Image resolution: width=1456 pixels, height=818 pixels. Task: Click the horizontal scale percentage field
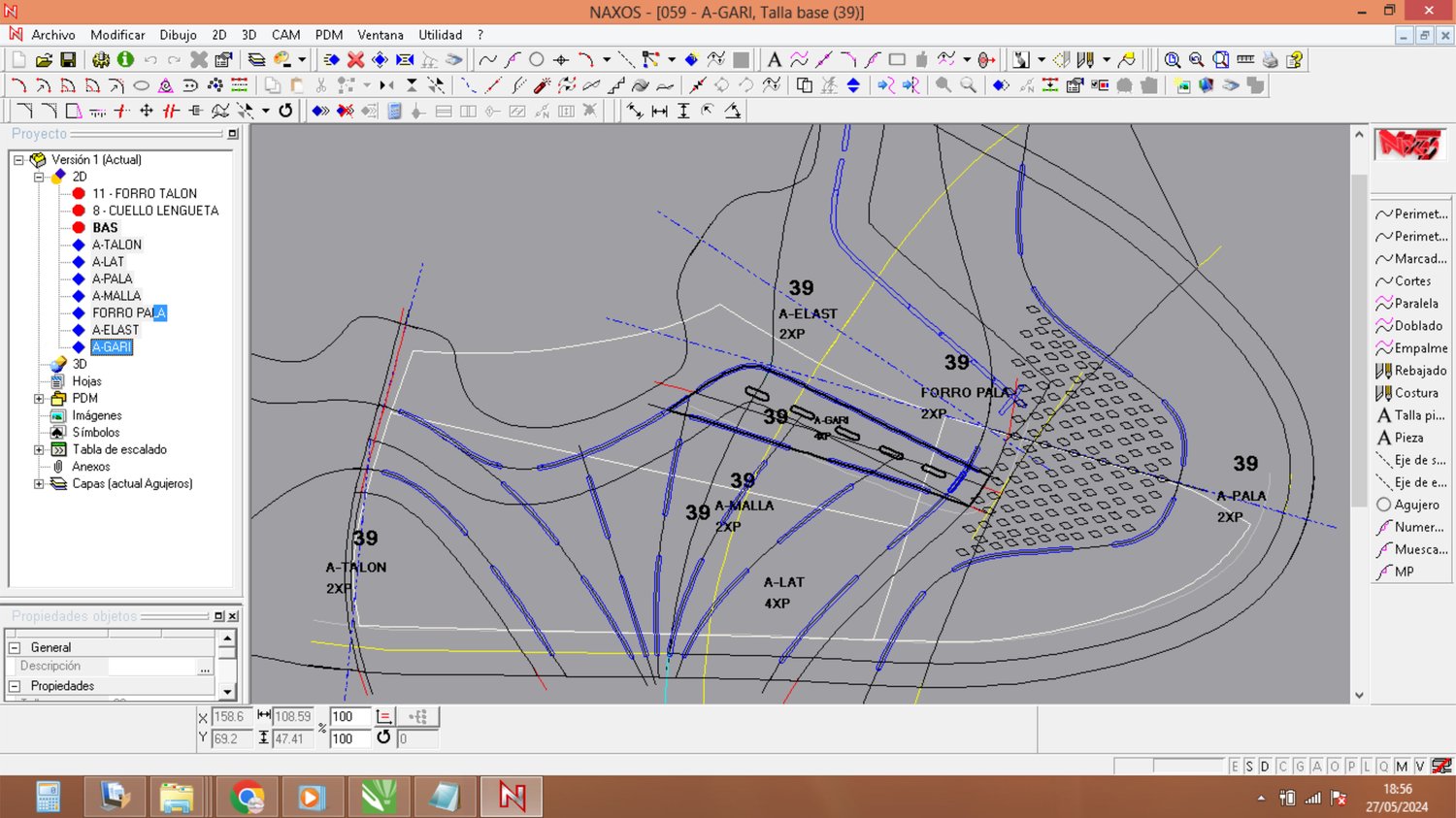[349, 717]
